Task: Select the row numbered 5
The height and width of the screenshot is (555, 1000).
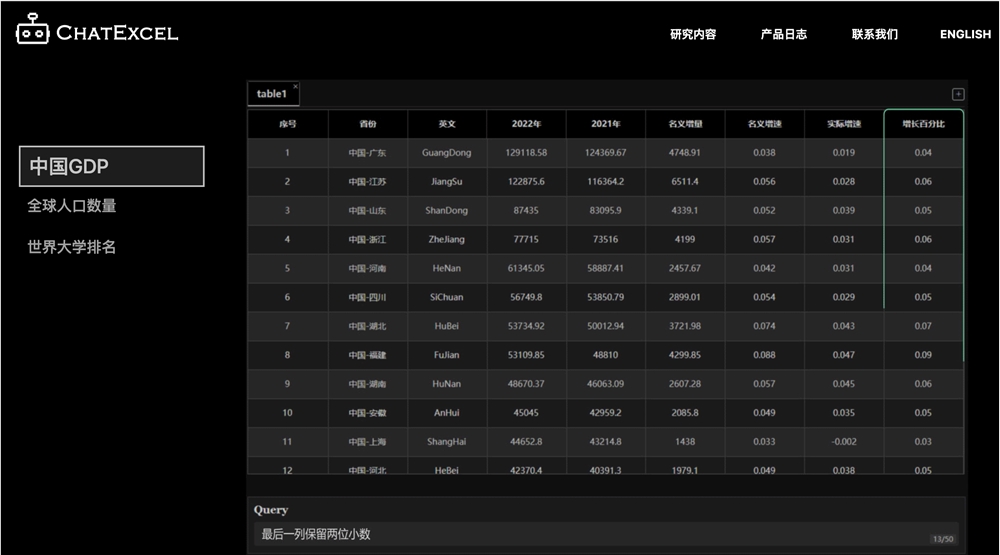Action: [x=288, y=269]
